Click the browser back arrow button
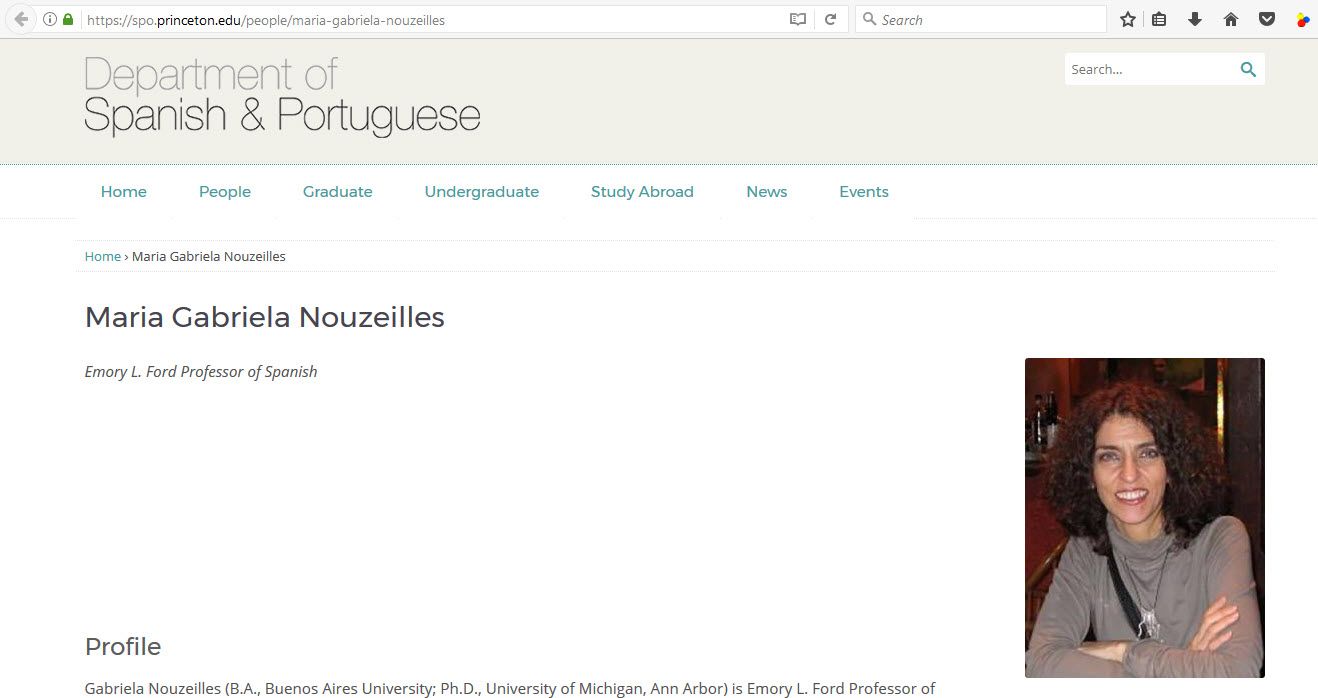1318x698 pixels. tap(21, 19)
